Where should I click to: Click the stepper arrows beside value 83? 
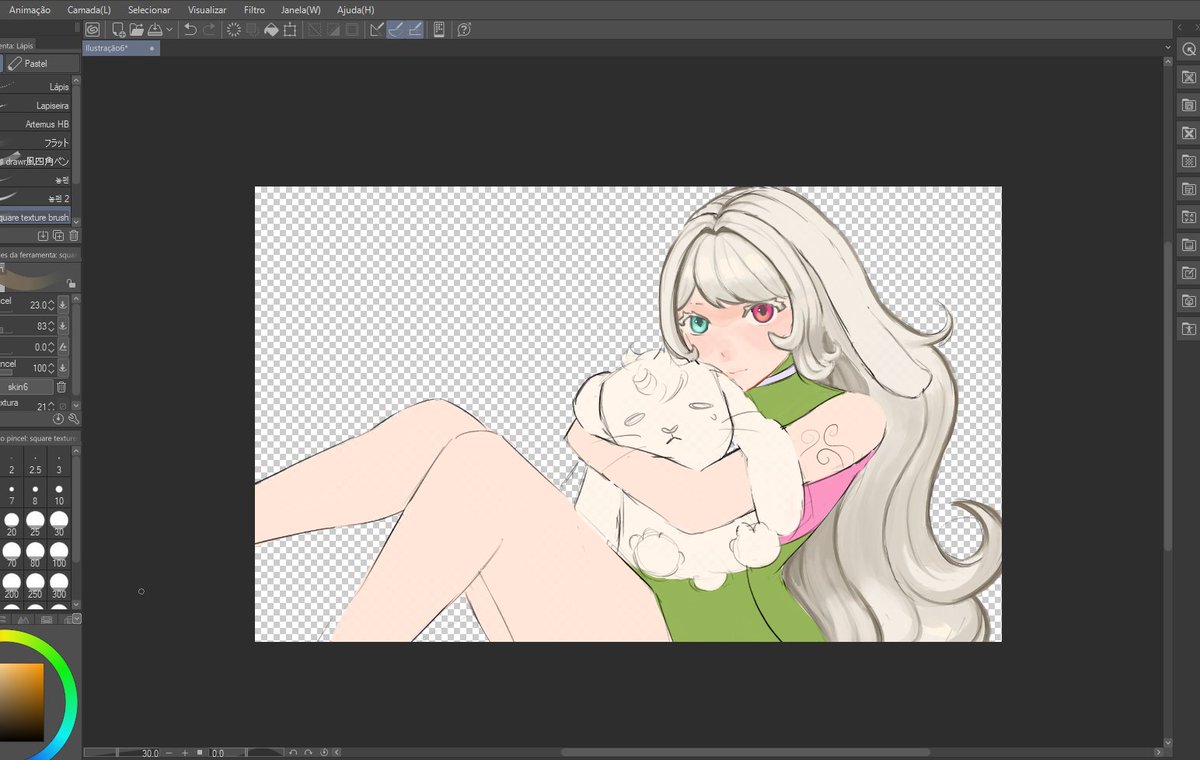pyautogui.click(x=52, y=326)
